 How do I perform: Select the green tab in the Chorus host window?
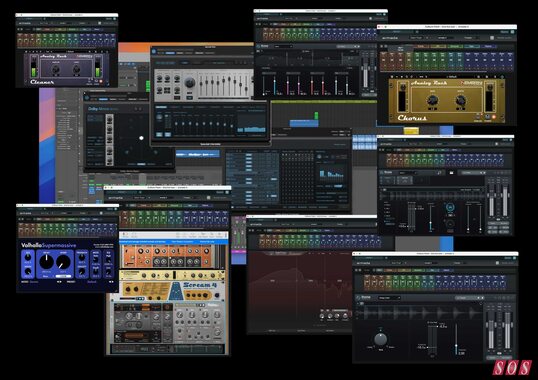point(455,46)
